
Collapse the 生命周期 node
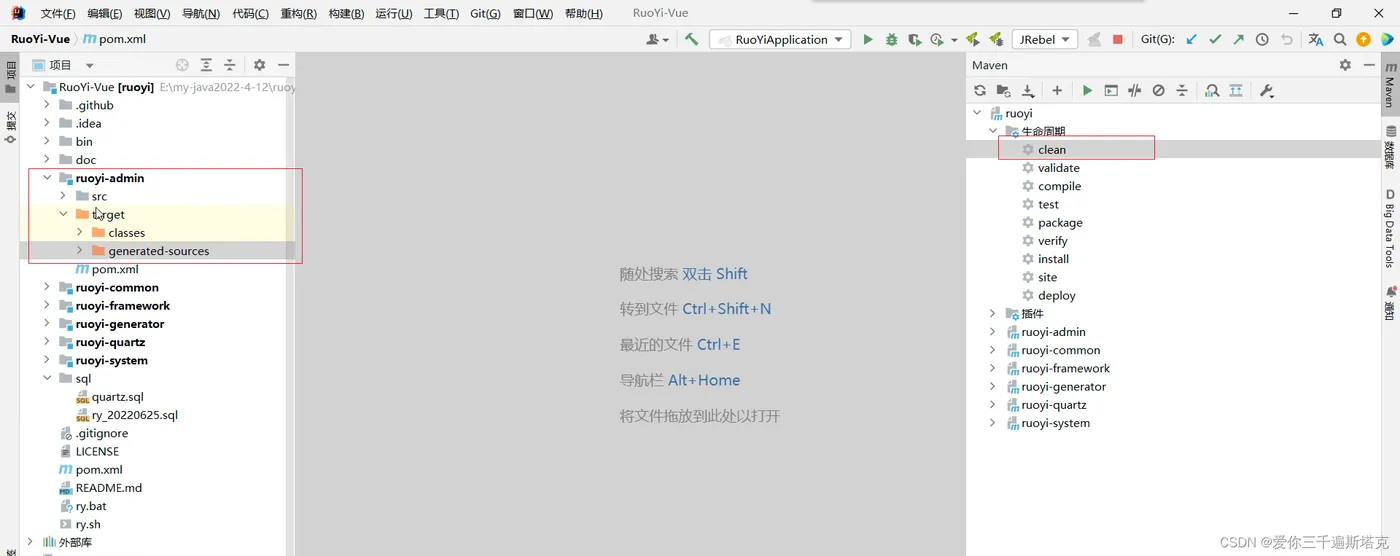[x=992, y=131]
